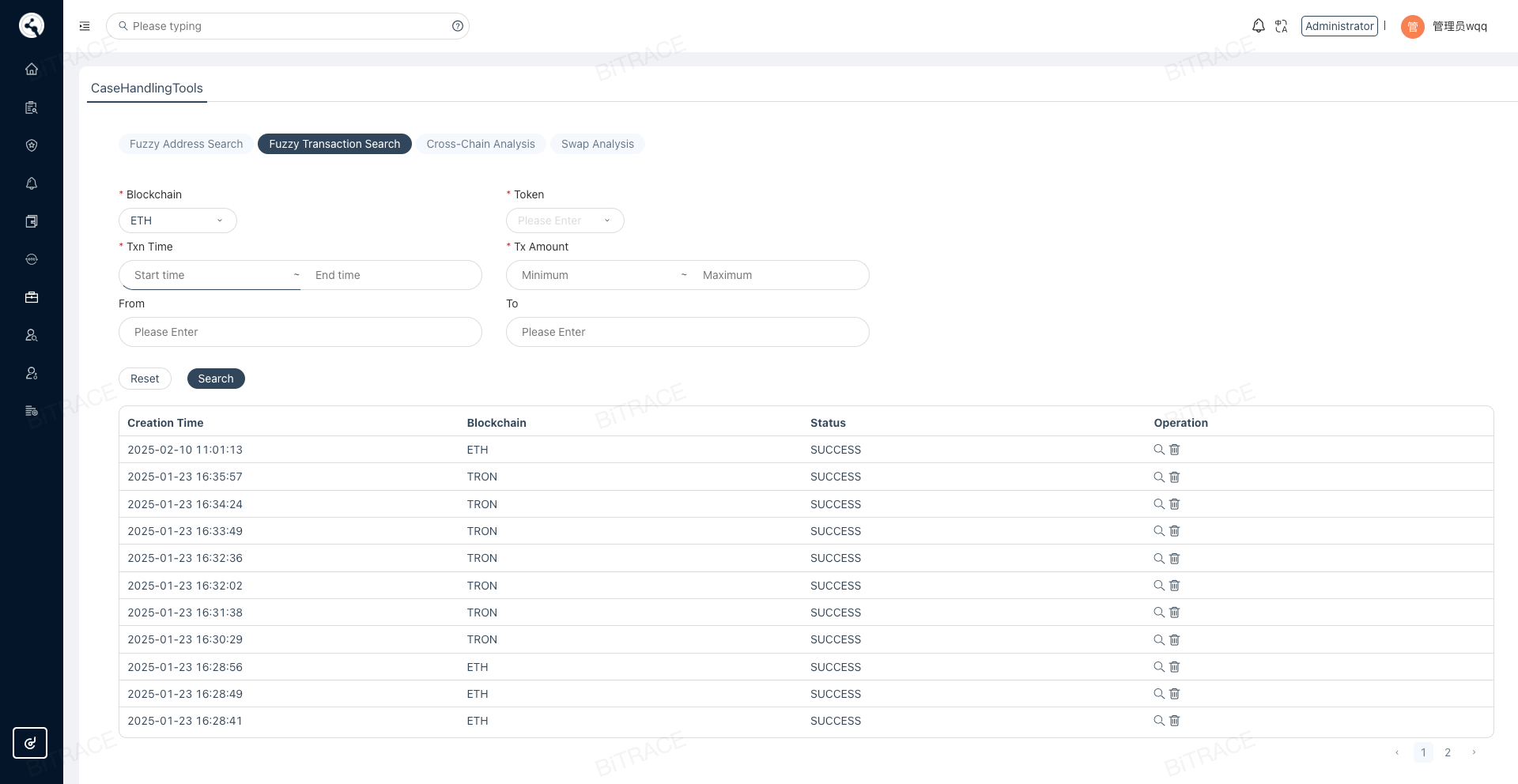
Task: Switch to Swap Analysis tab
Action: 598,144
